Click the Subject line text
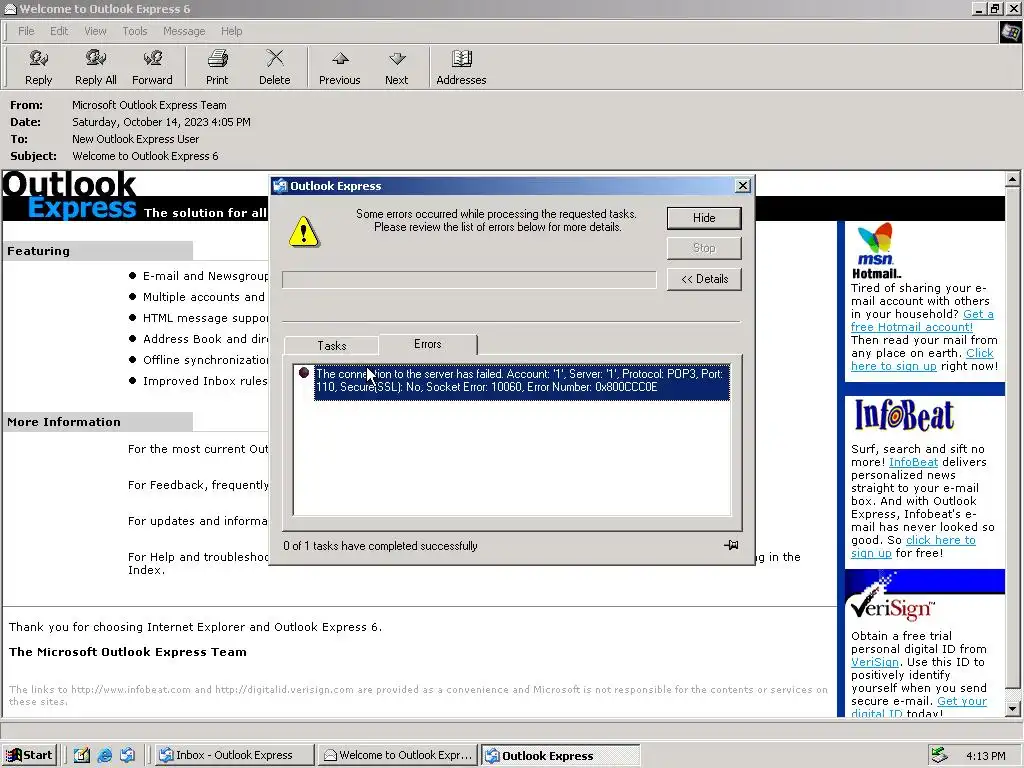Screen dimensions: 1024x768 point(145,156)
